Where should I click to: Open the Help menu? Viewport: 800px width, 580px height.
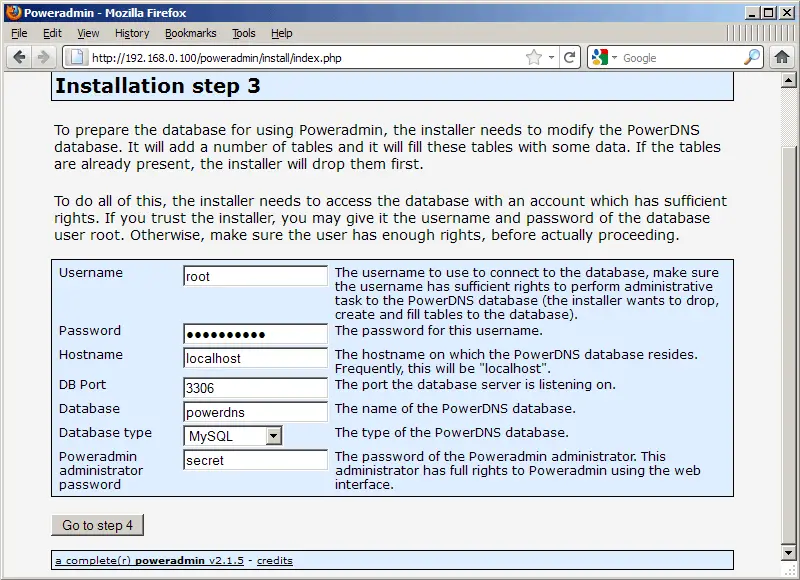click(282, 33)
